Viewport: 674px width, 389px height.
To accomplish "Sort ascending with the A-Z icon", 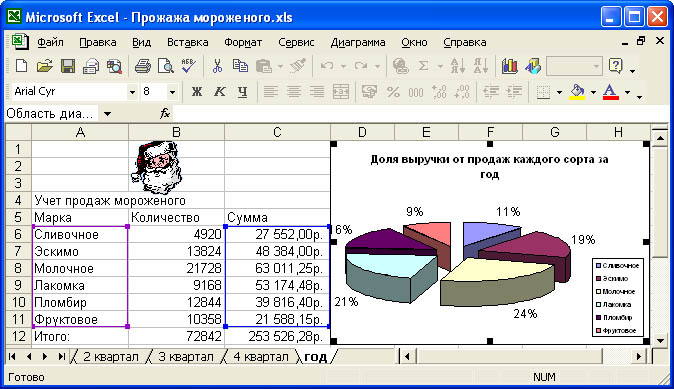I will pyautogui.click(x=457, y=66).
